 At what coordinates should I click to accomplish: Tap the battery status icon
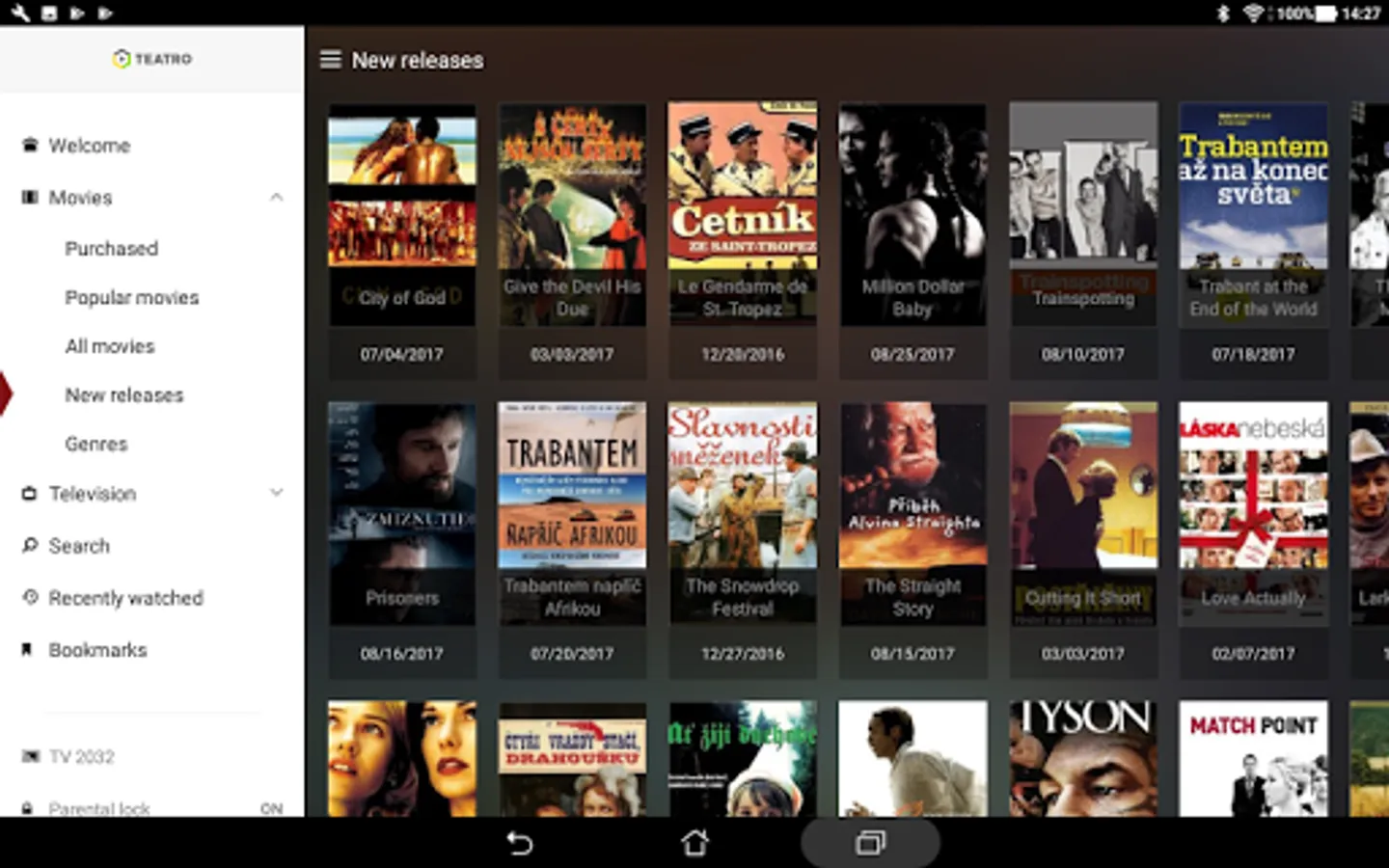tap(1327, 14)
